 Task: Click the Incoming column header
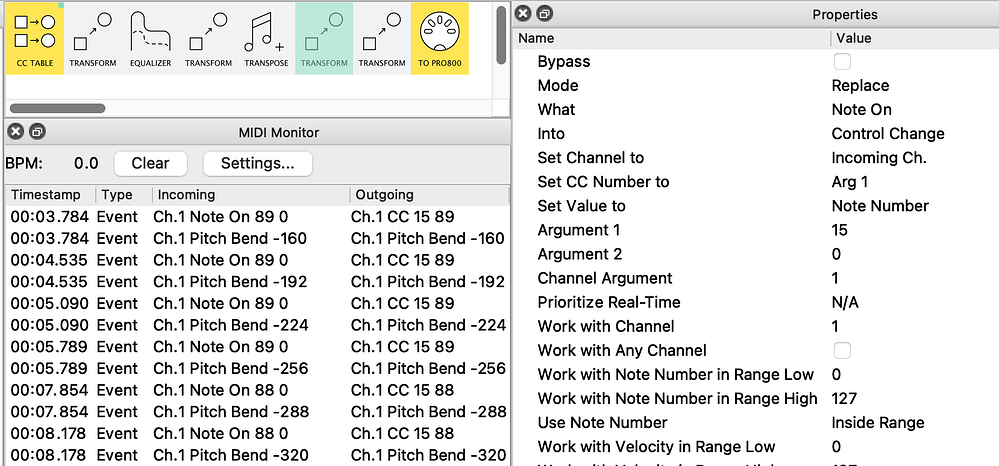(250, 195)
